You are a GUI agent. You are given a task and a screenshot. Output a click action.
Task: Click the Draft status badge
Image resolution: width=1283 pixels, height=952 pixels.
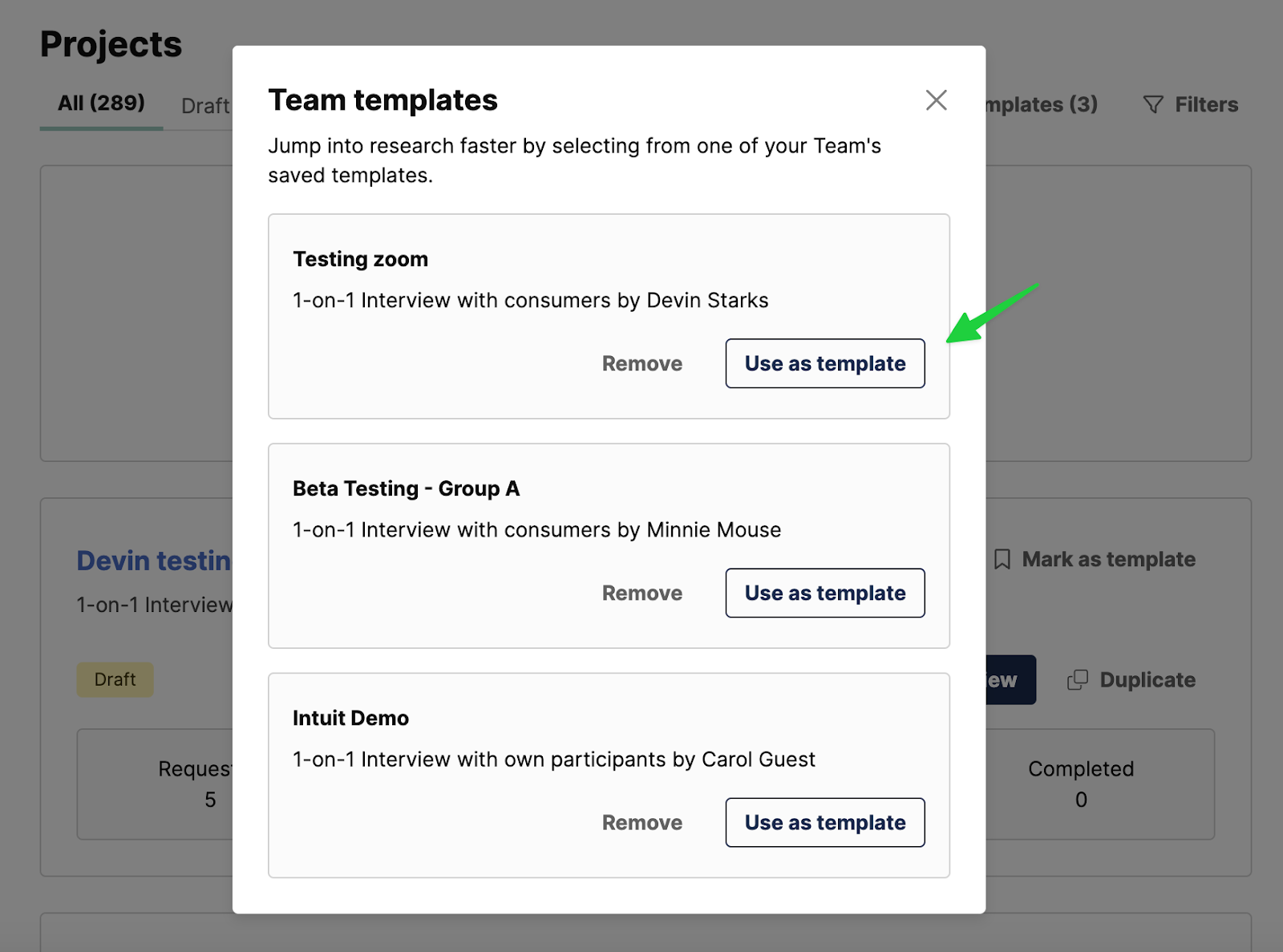point(115,679)
